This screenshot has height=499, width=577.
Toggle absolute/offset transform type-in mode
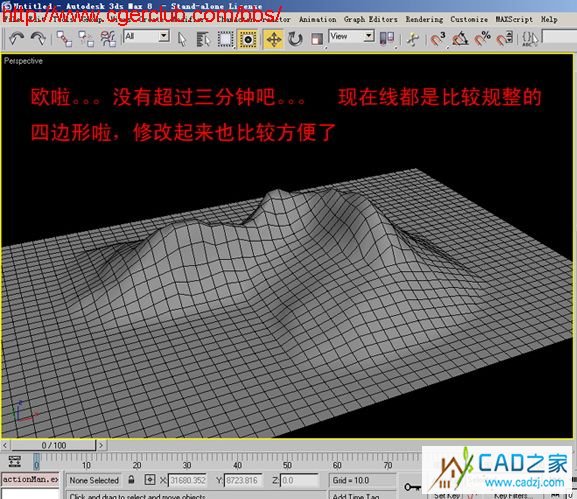(x=150, y=479)
